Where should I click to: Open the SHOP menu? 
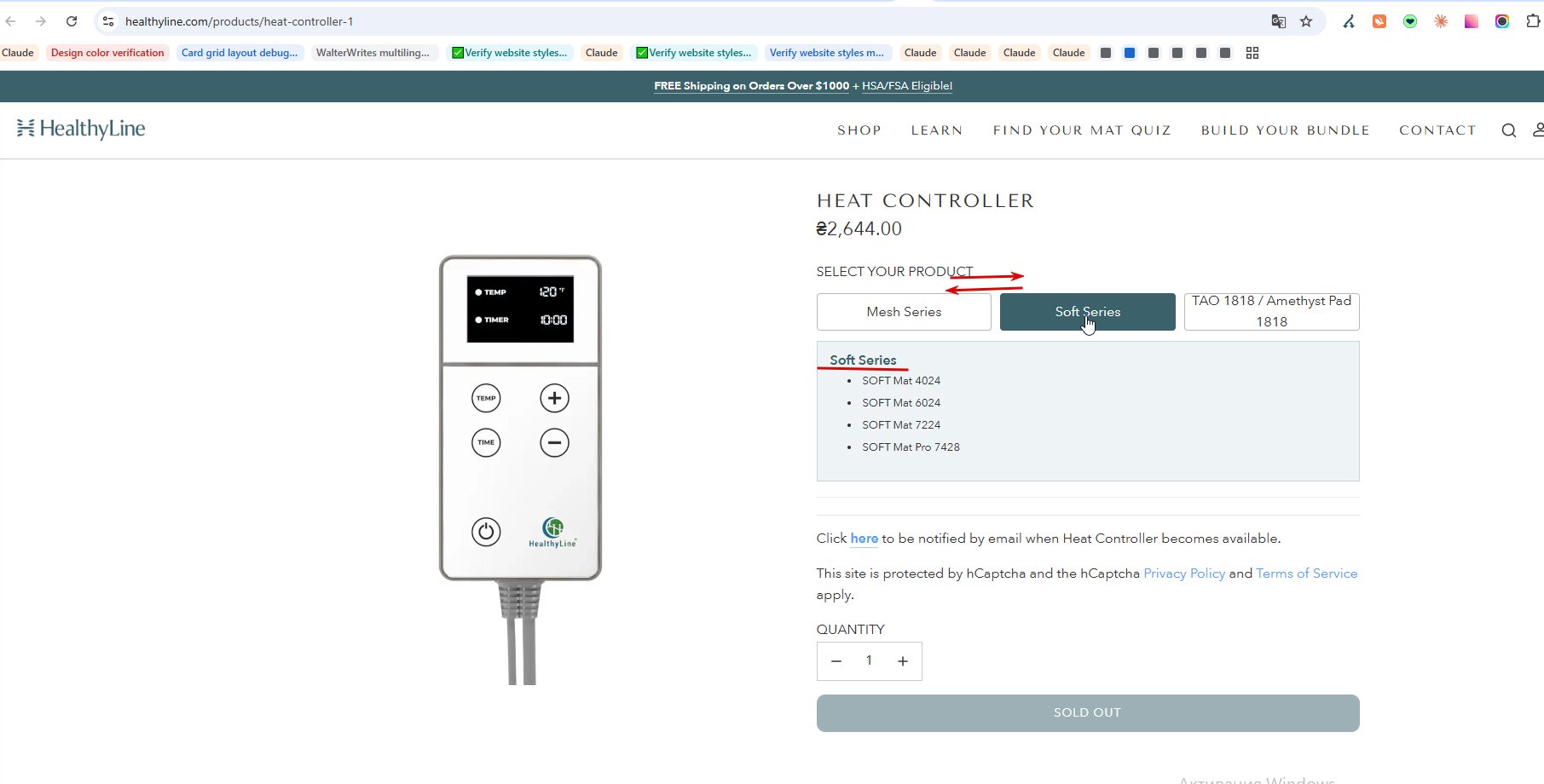[859, 130]
